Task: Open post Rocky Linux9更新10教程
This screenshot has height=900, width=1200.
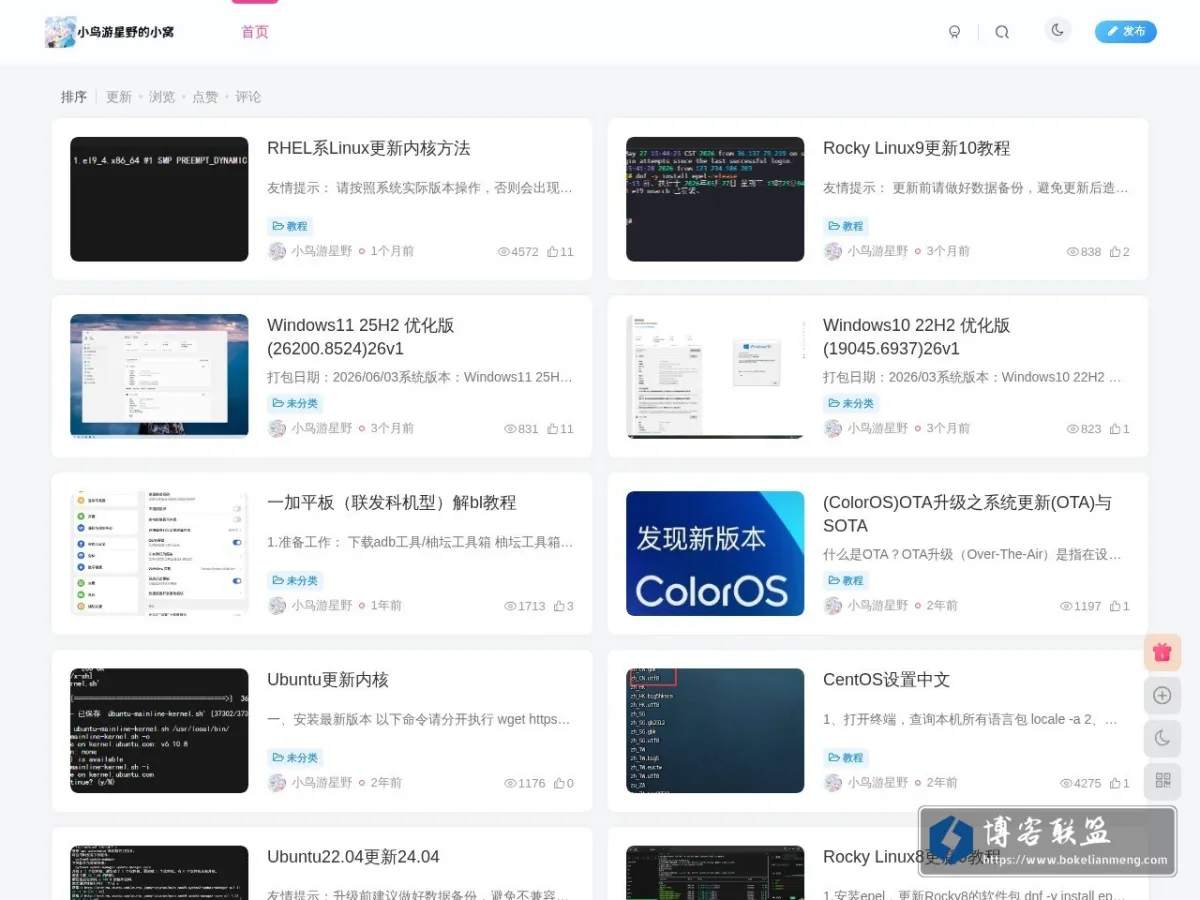Action: point(916,148)
